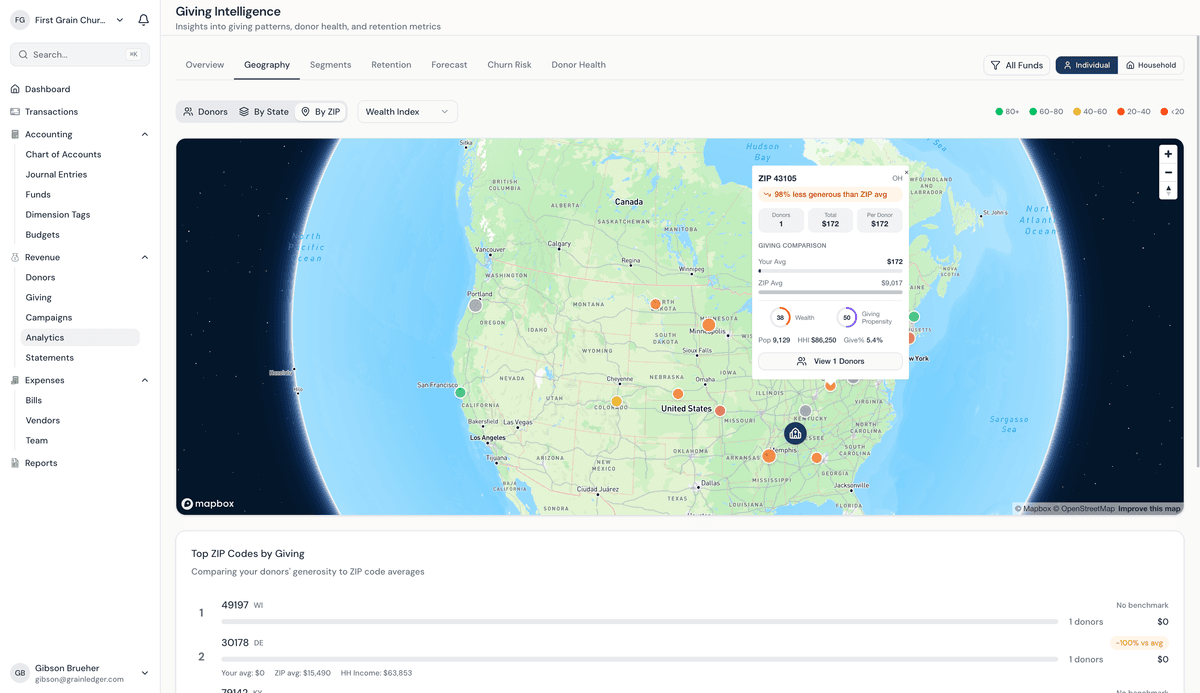Click the green marker near San Francisco
Screen dimensions: 1200x693
(460, 393)
